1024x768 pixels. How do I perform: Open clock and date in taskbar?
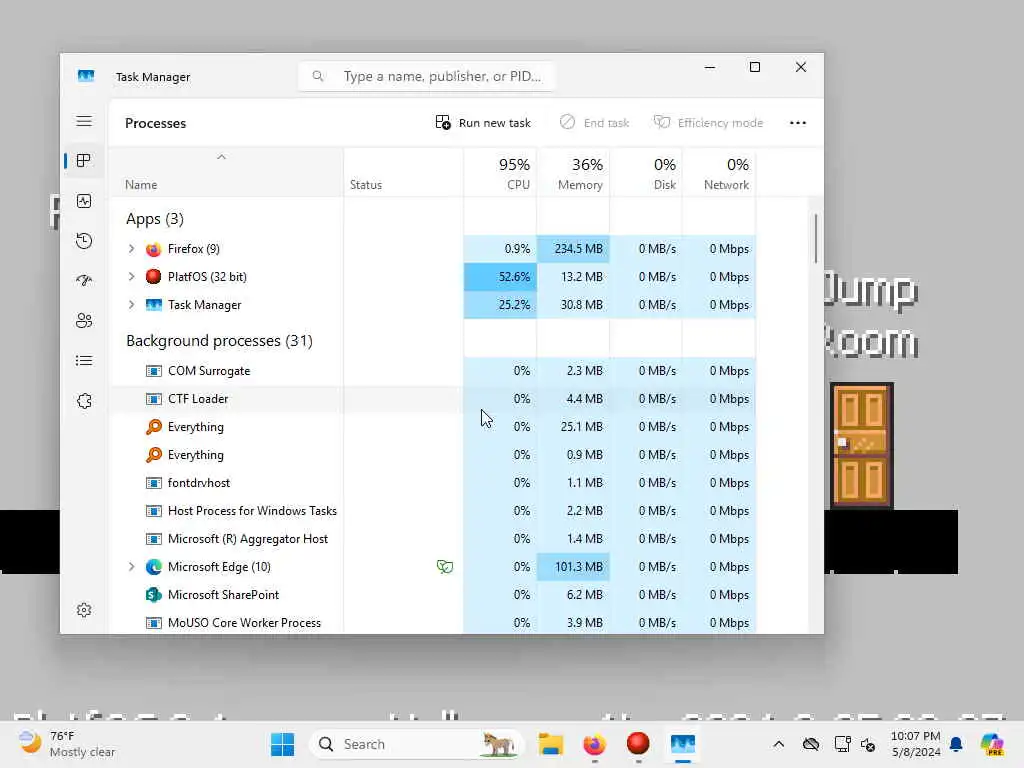point(916,744)
